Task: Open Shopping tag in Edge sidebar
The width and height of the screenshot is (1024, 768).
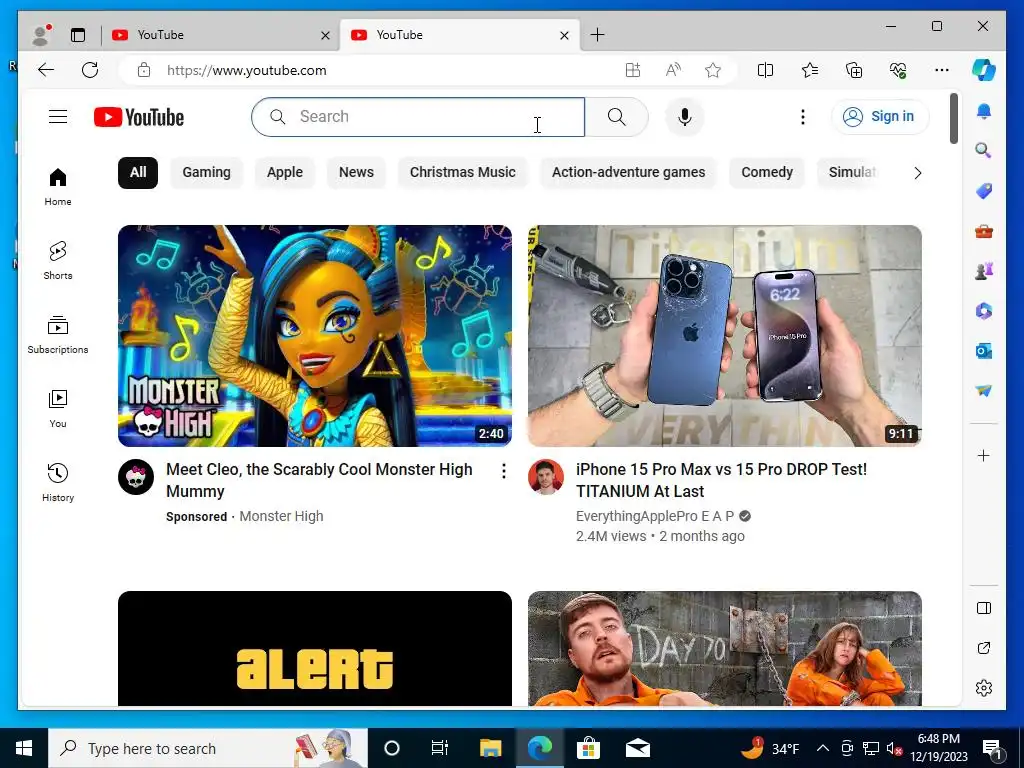Action: 984,191
